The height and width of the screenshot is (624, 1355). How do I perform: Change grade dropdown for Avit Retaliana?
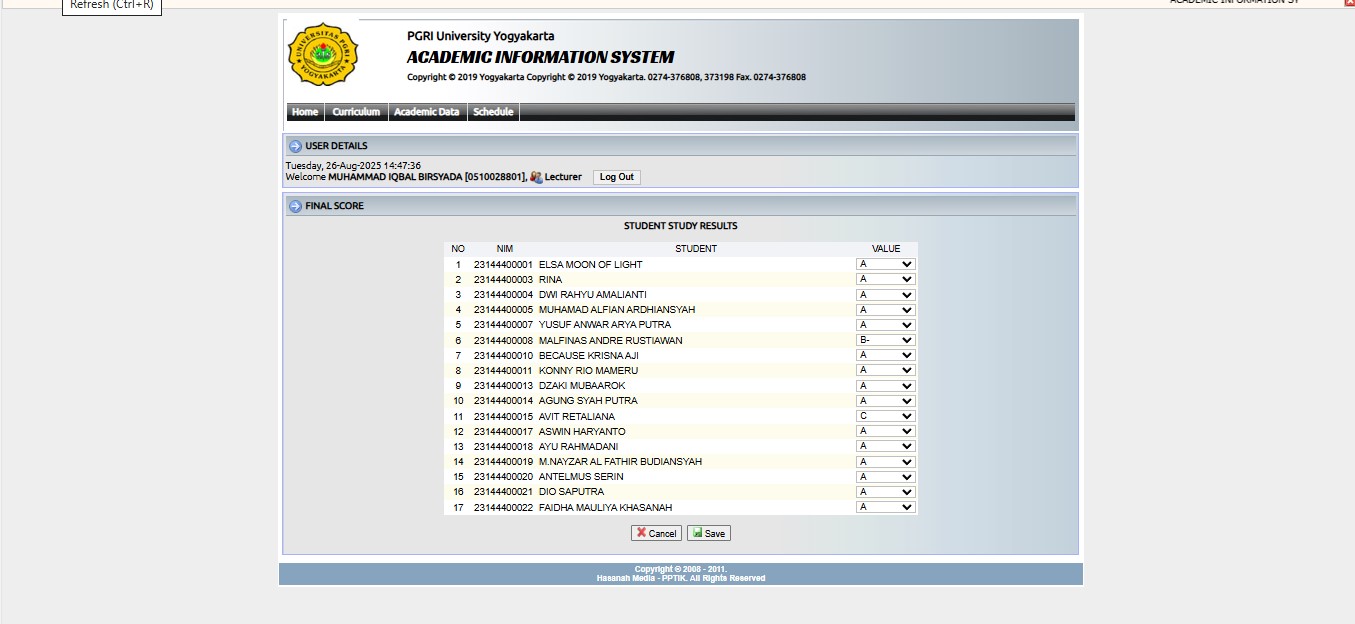coord(885,416)
